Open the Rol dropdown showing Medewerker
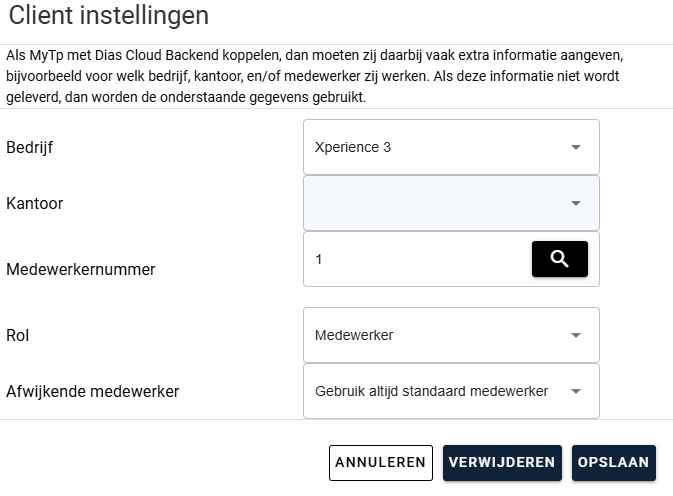The image size is (673, 496). (x=451, y=335)
